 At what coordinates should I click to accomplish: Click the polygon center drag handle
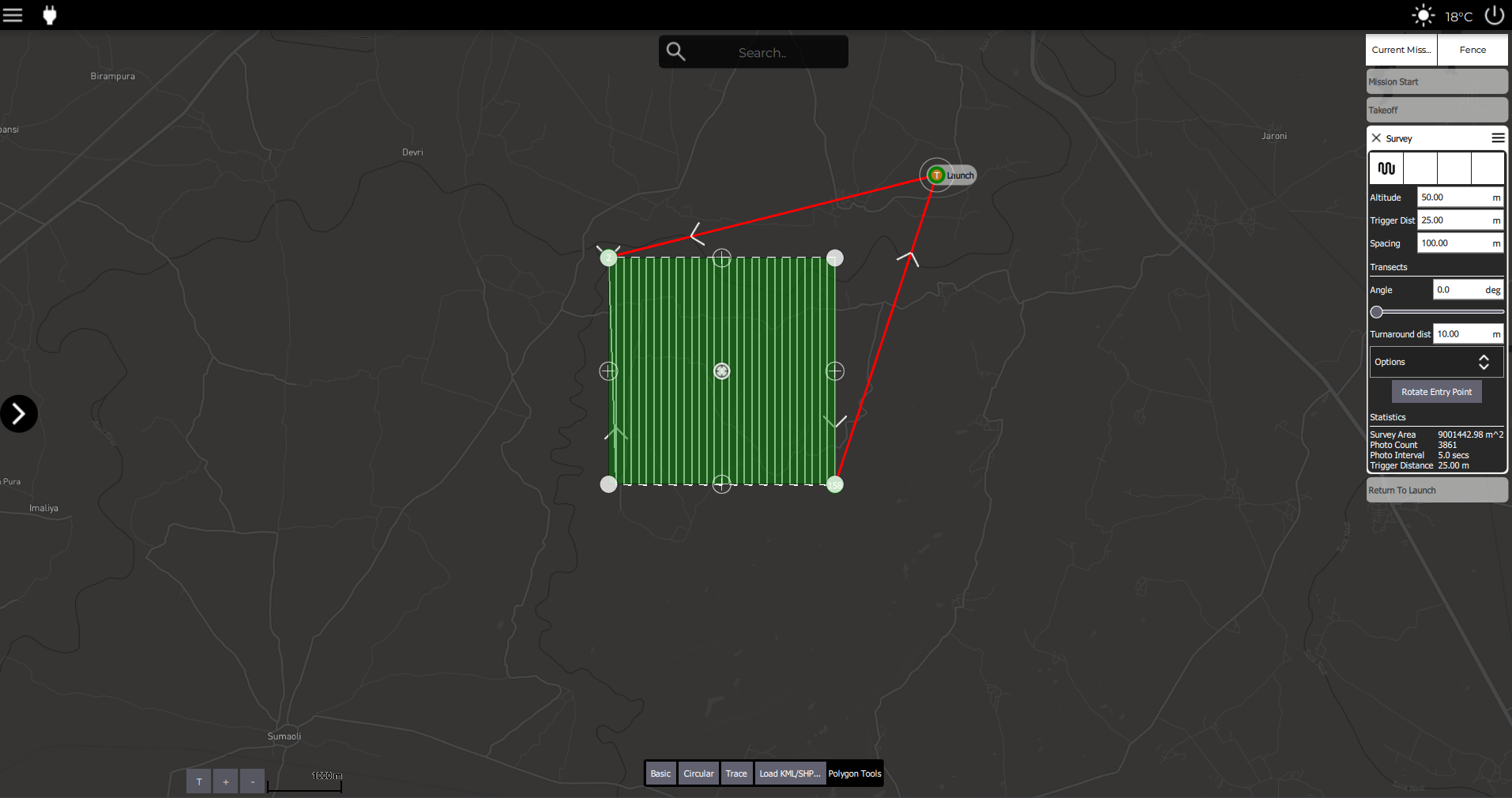click(722, 371)
